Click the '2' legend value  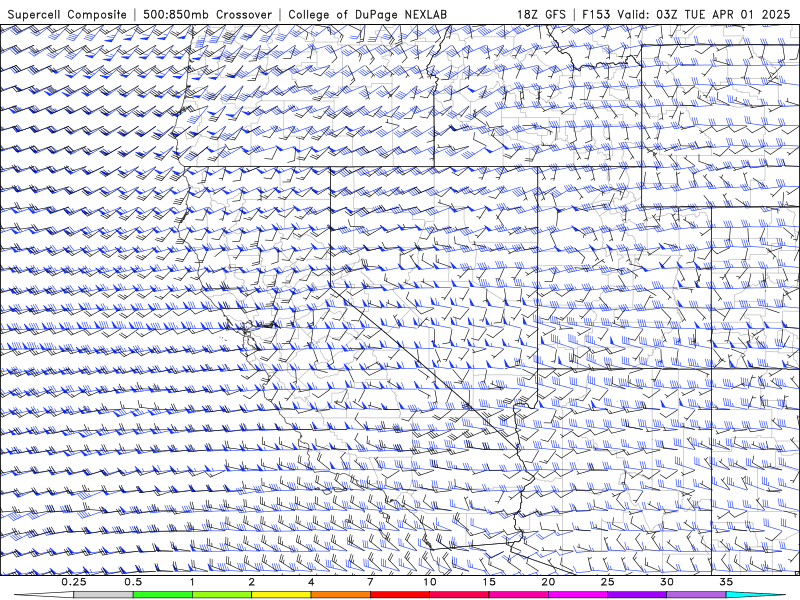point(252,582)
